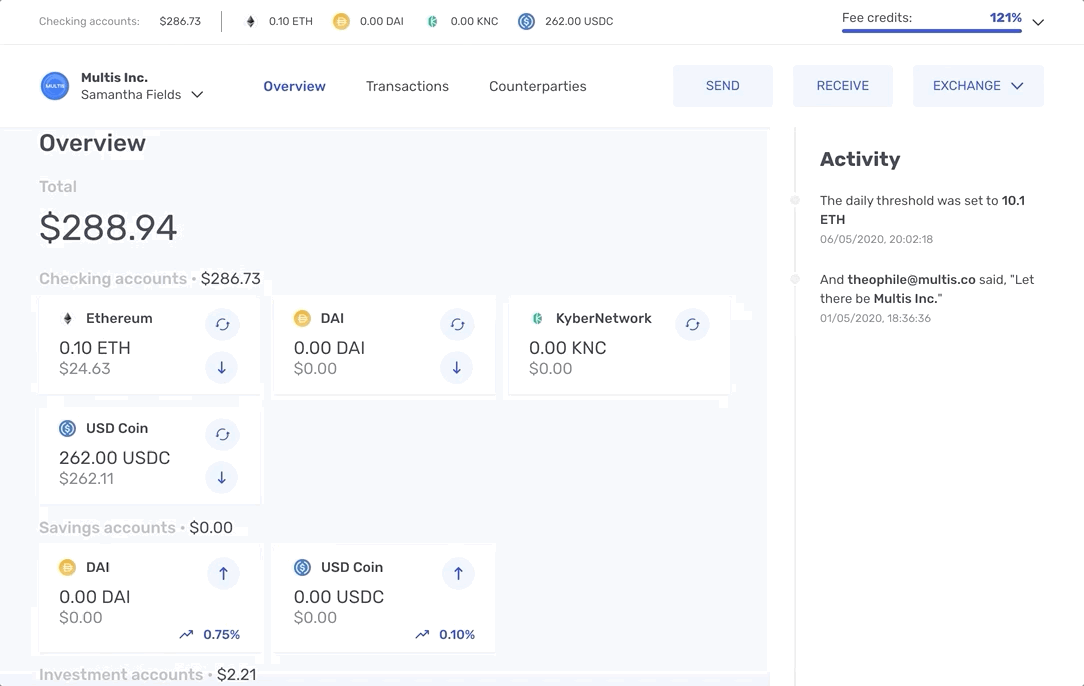Refresh the USD Coin checking card
Screen dimensions: 1084x686
(222, 434)
